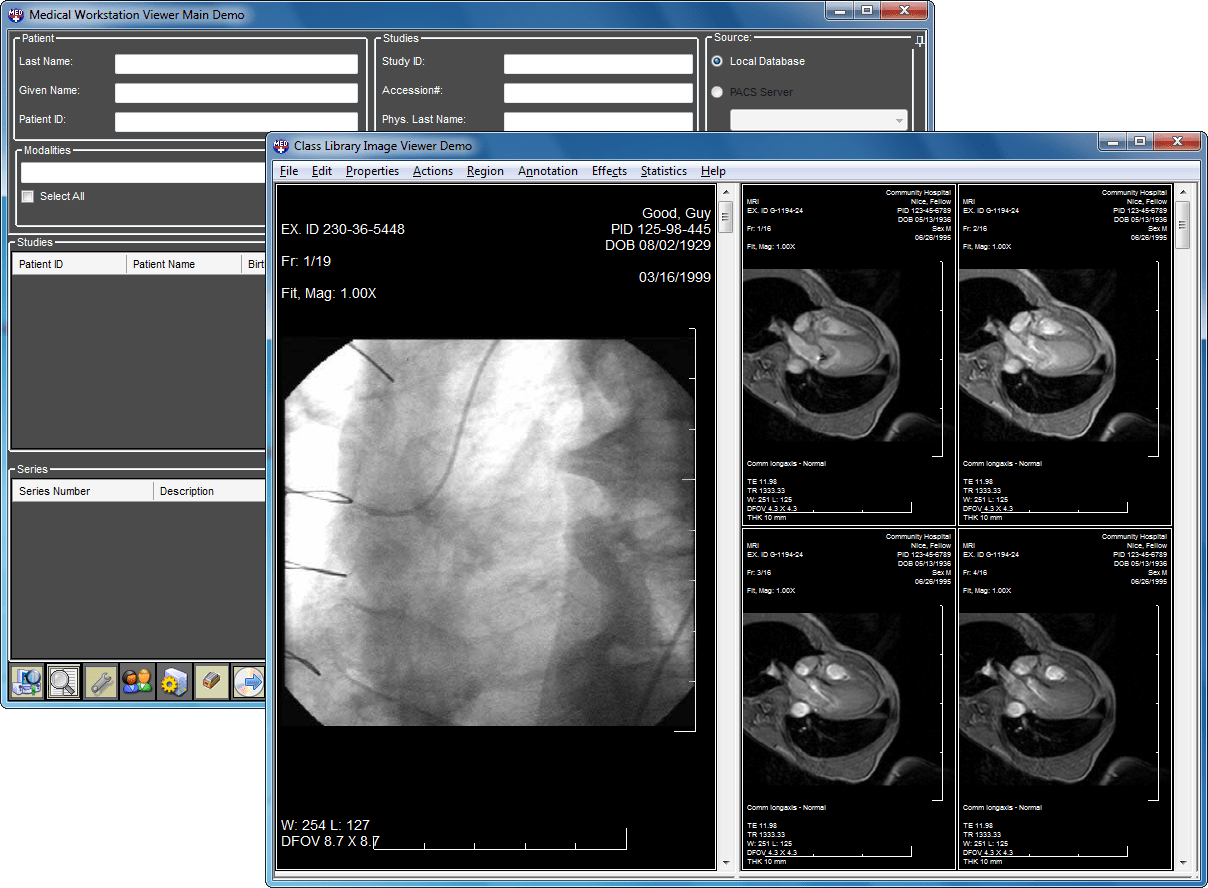Click the Class Library Image Viewer title bar icon
Screen dimensions: 1208x888
point(281,146)
